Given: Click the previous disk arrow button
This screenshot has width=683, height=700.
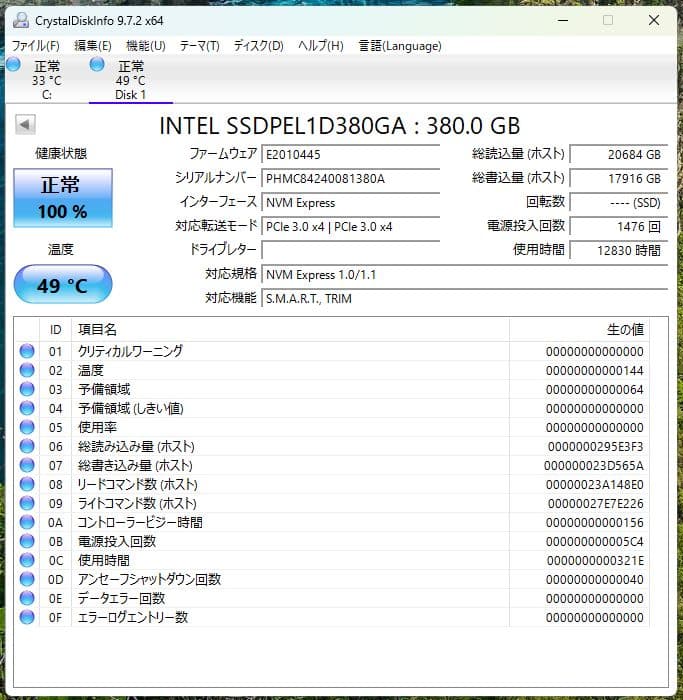Looking at the screenshot, I should coord(25,124).
